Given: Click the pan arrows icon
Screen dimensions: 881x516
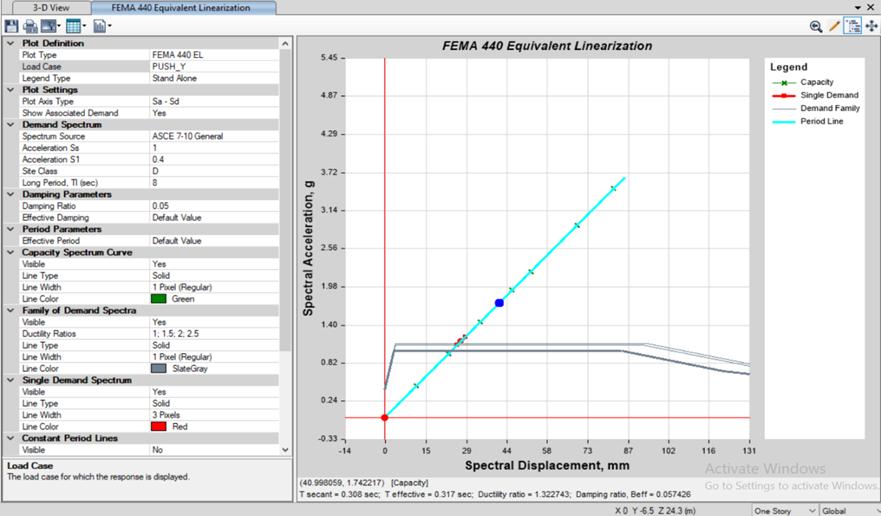Looking at the screenshot, I should 871,26.
